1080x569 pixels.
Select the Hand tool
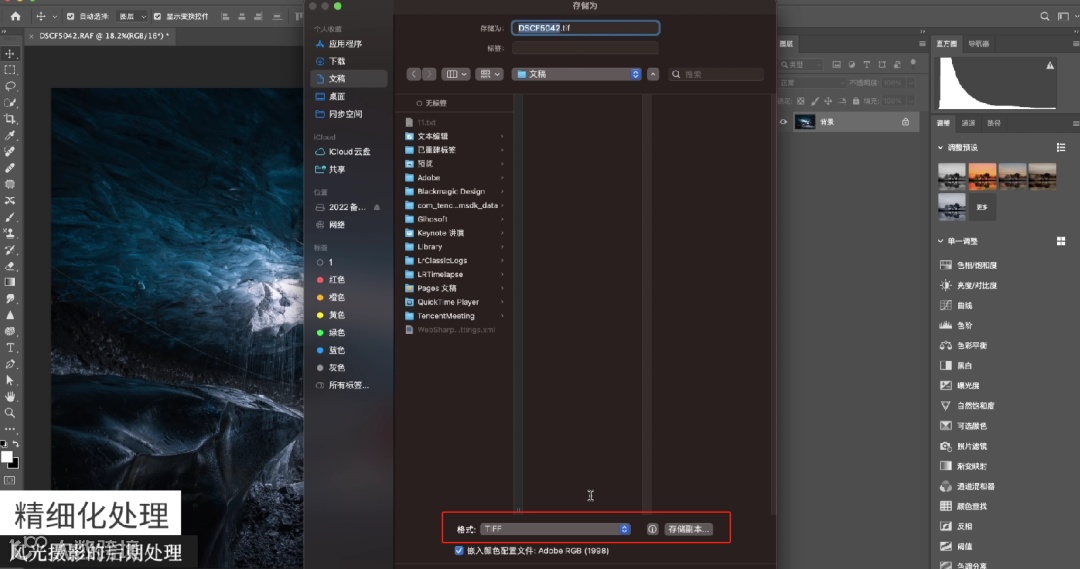[10, 396]
